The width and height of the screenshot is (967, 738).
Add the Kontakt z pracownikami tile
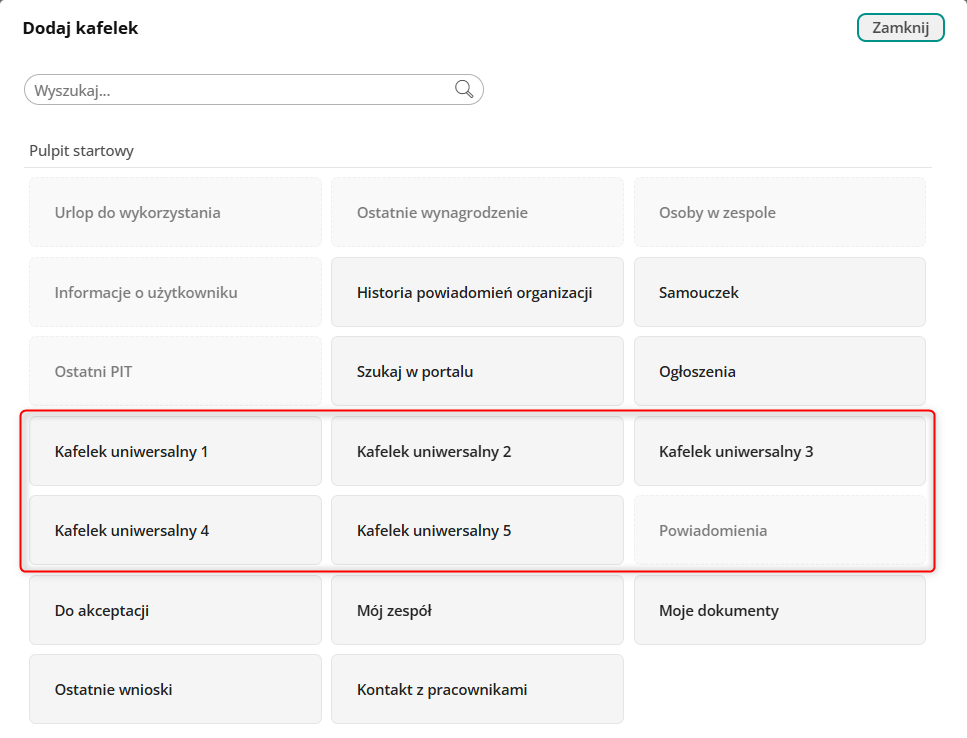(x=477, y=689)
